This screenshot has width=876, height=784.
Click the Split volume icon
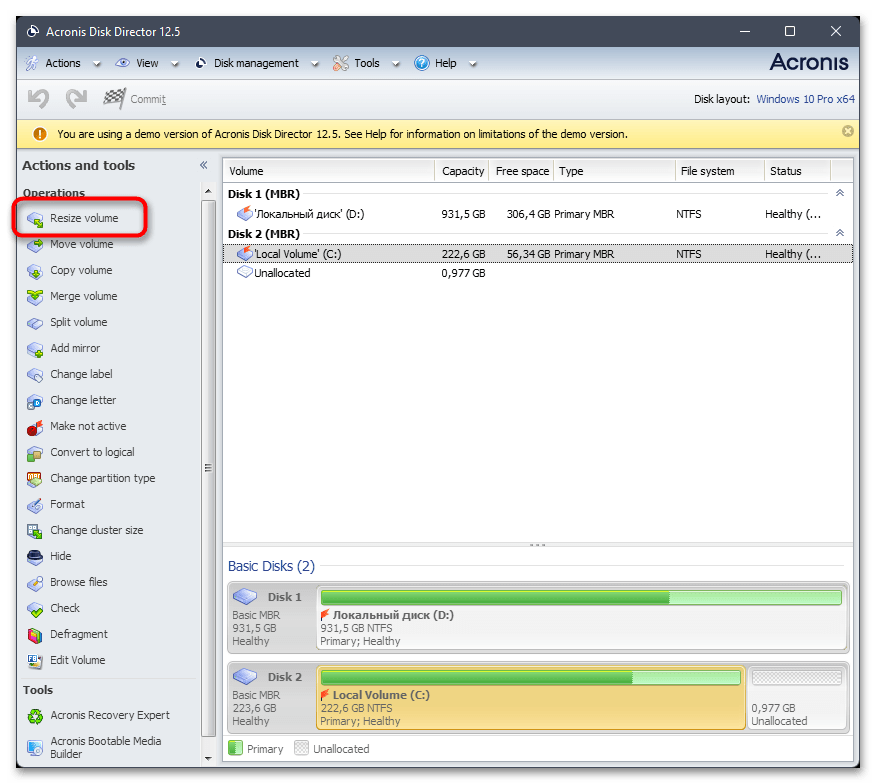tap(35, 322)
